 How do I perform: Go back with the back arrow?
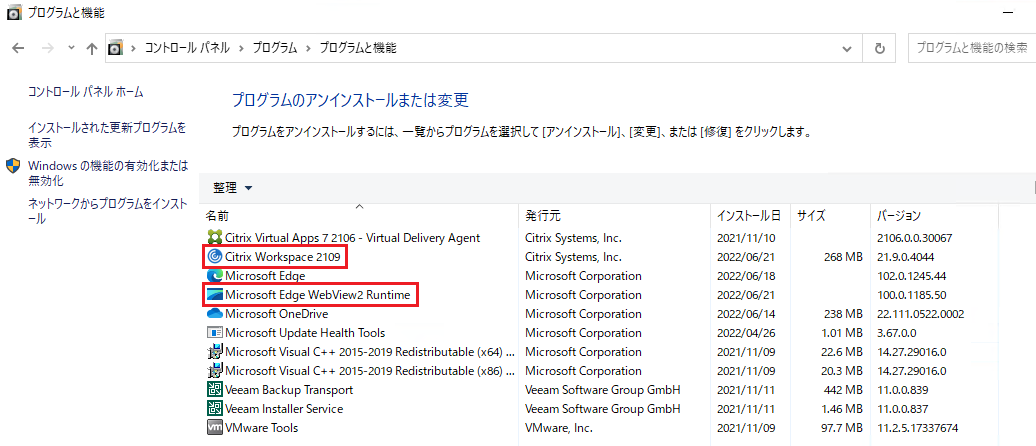point(18,48)
